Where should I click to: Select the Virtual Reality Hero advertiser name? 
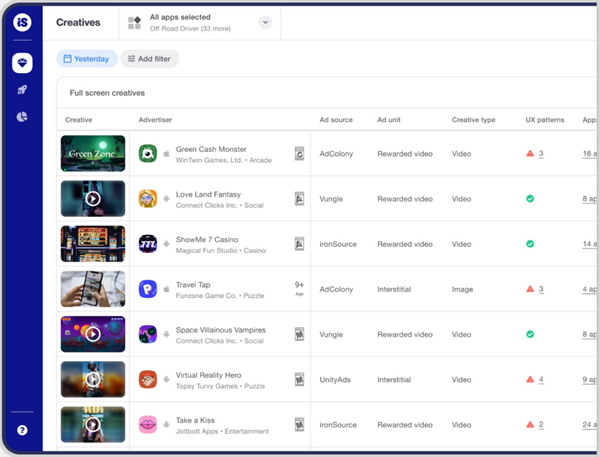point(209,375)
